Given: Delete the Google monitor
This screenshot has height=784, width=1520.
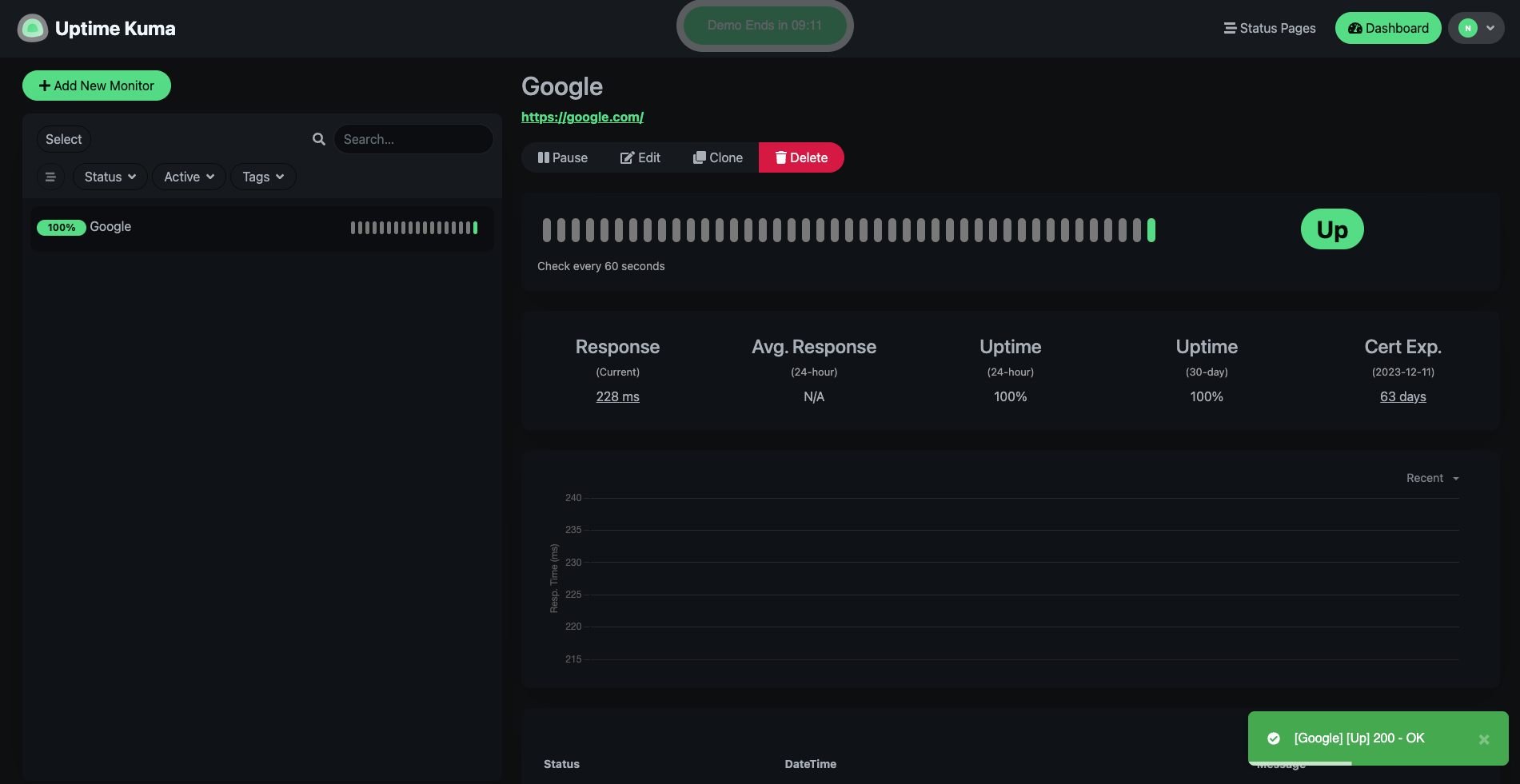Looking at the screenshot, I should coord(801,157).
